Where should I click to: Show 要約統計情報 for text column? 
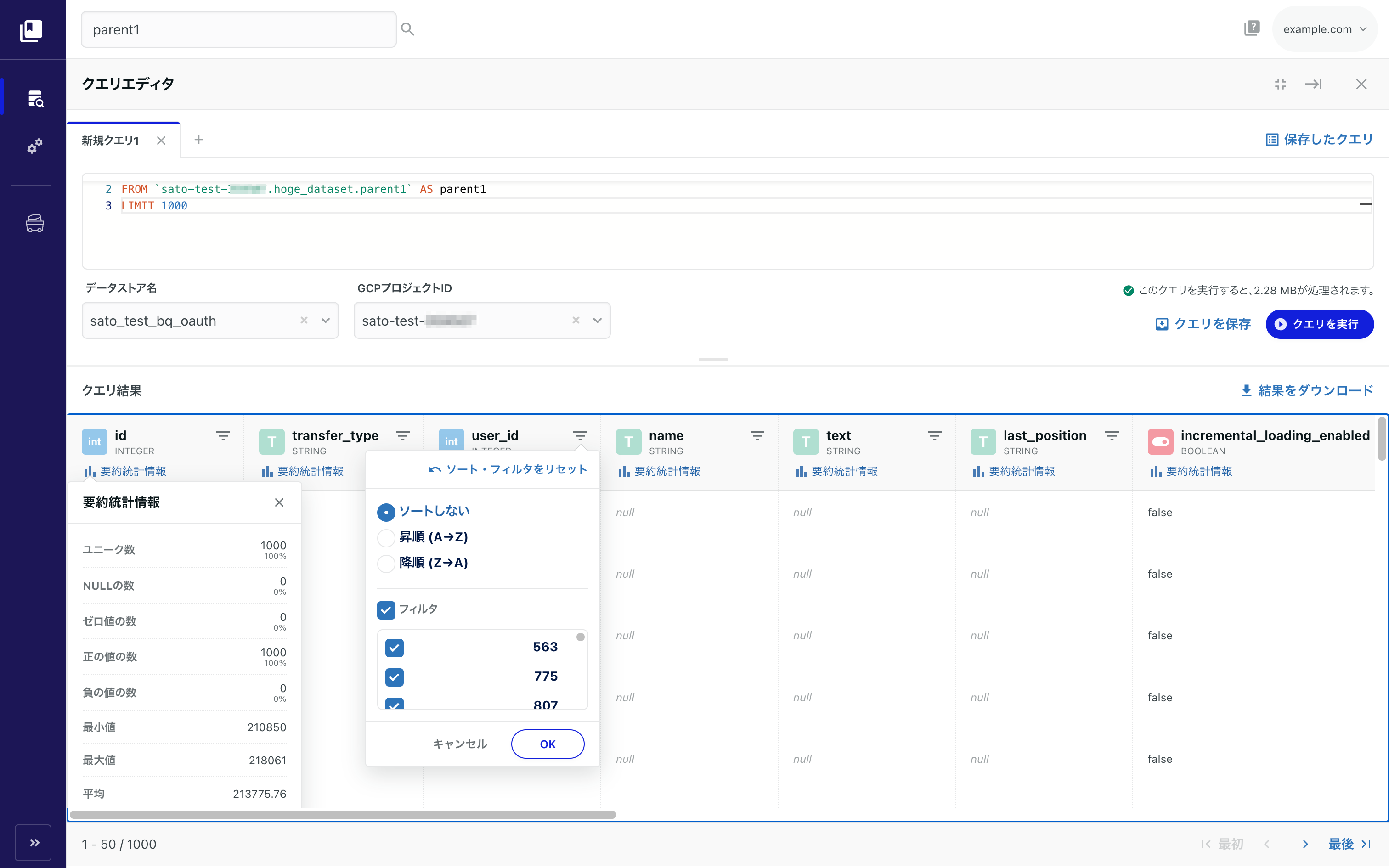836,471
